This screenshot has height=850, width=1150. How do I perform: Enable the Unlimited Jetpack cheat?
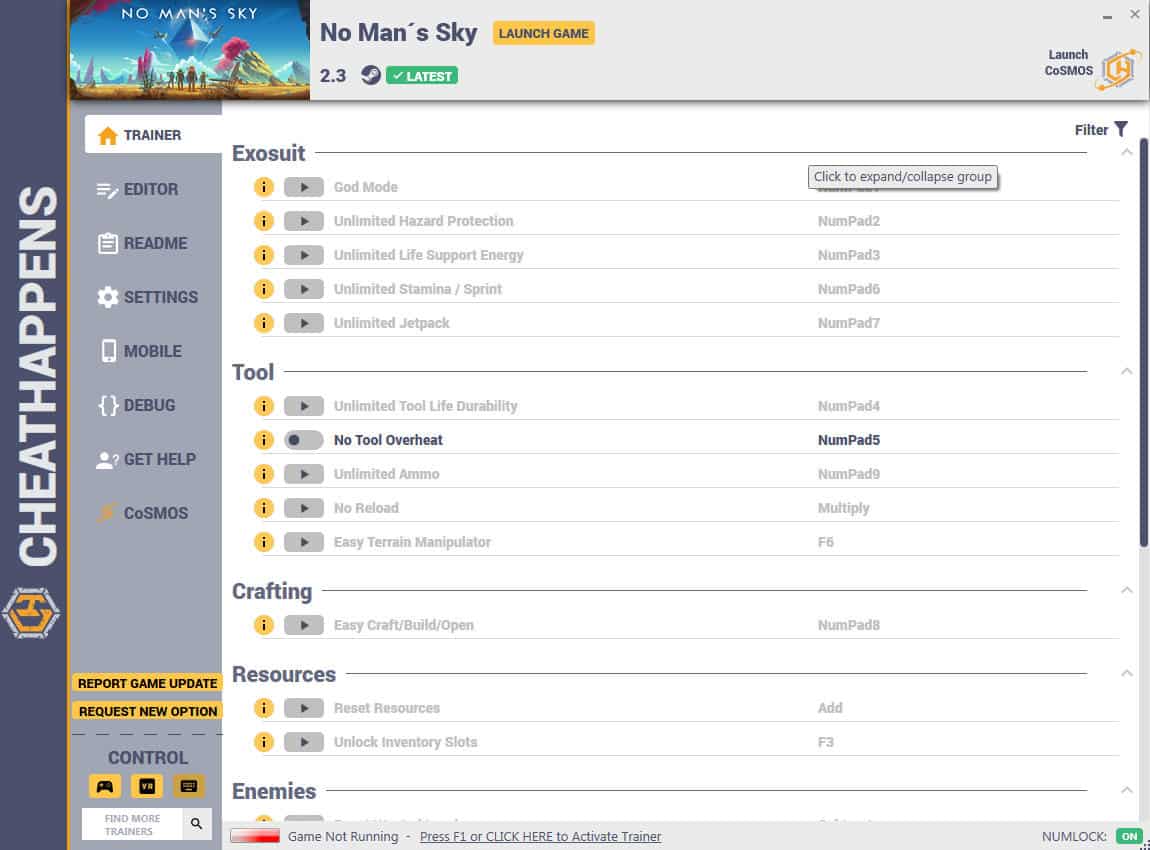[304, 323]
